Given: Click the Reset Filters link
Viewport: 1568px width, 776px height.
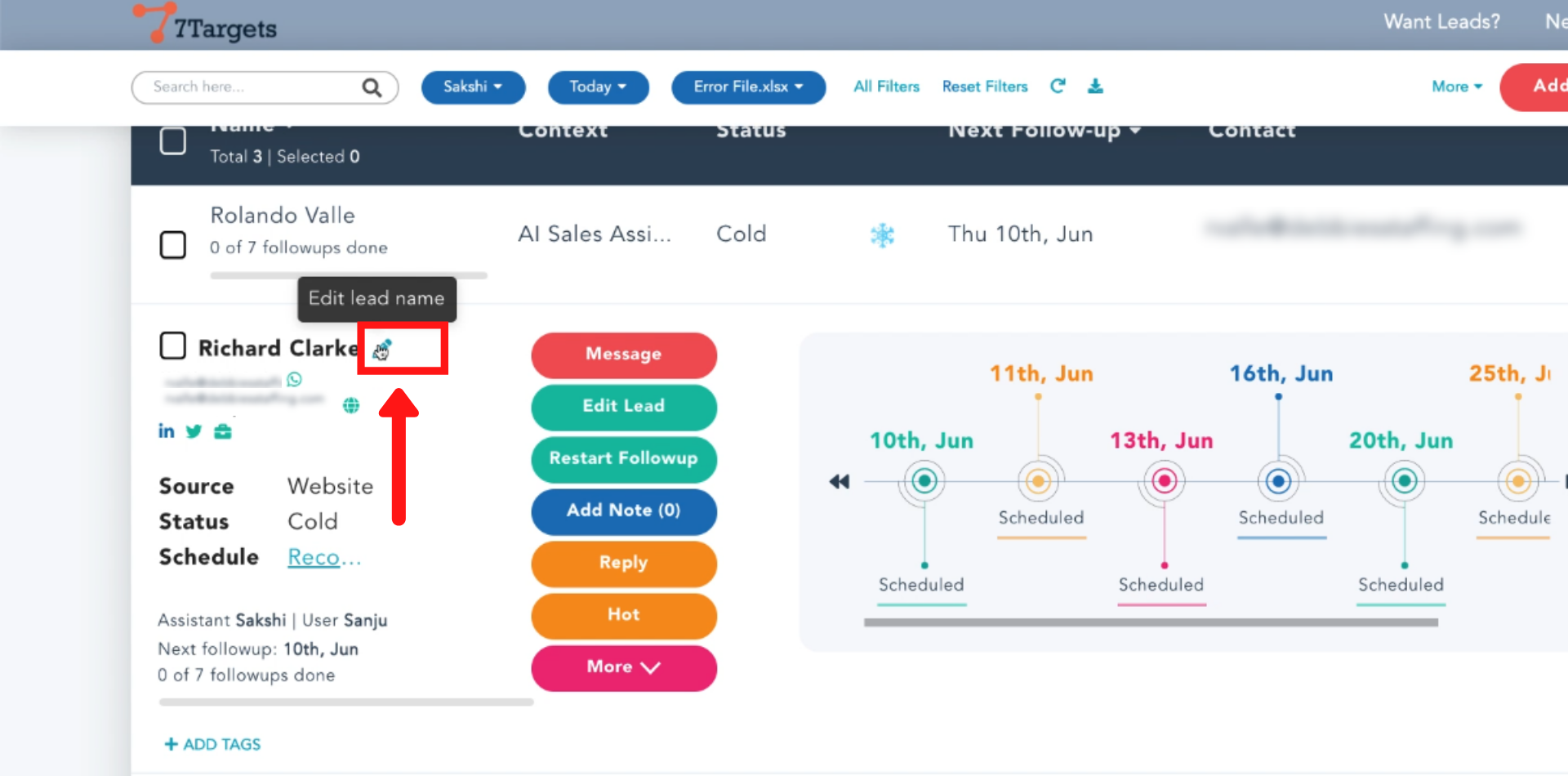Looking at the screenshot, I should [x=985, y=87].
